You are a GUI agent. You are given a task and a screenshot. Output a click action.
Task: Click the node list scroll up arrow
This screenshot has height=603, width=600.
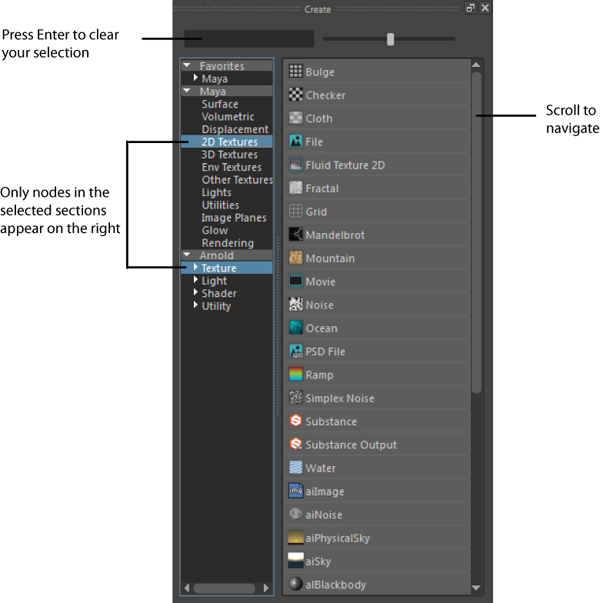click(476, 65)
